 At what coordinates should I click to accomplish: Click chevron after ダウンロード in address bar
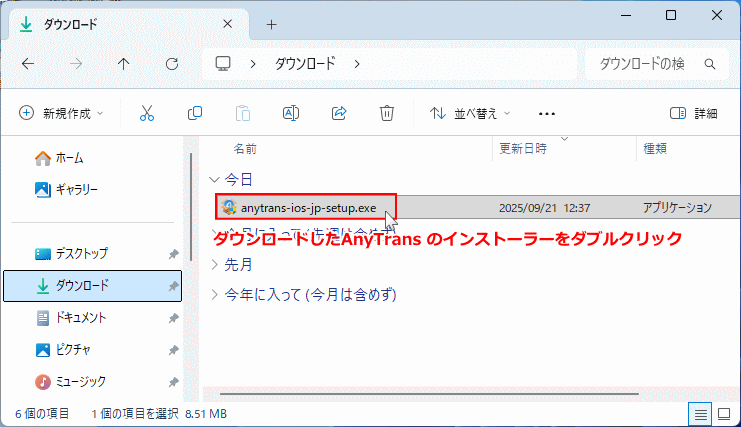[x=357, y=64]
